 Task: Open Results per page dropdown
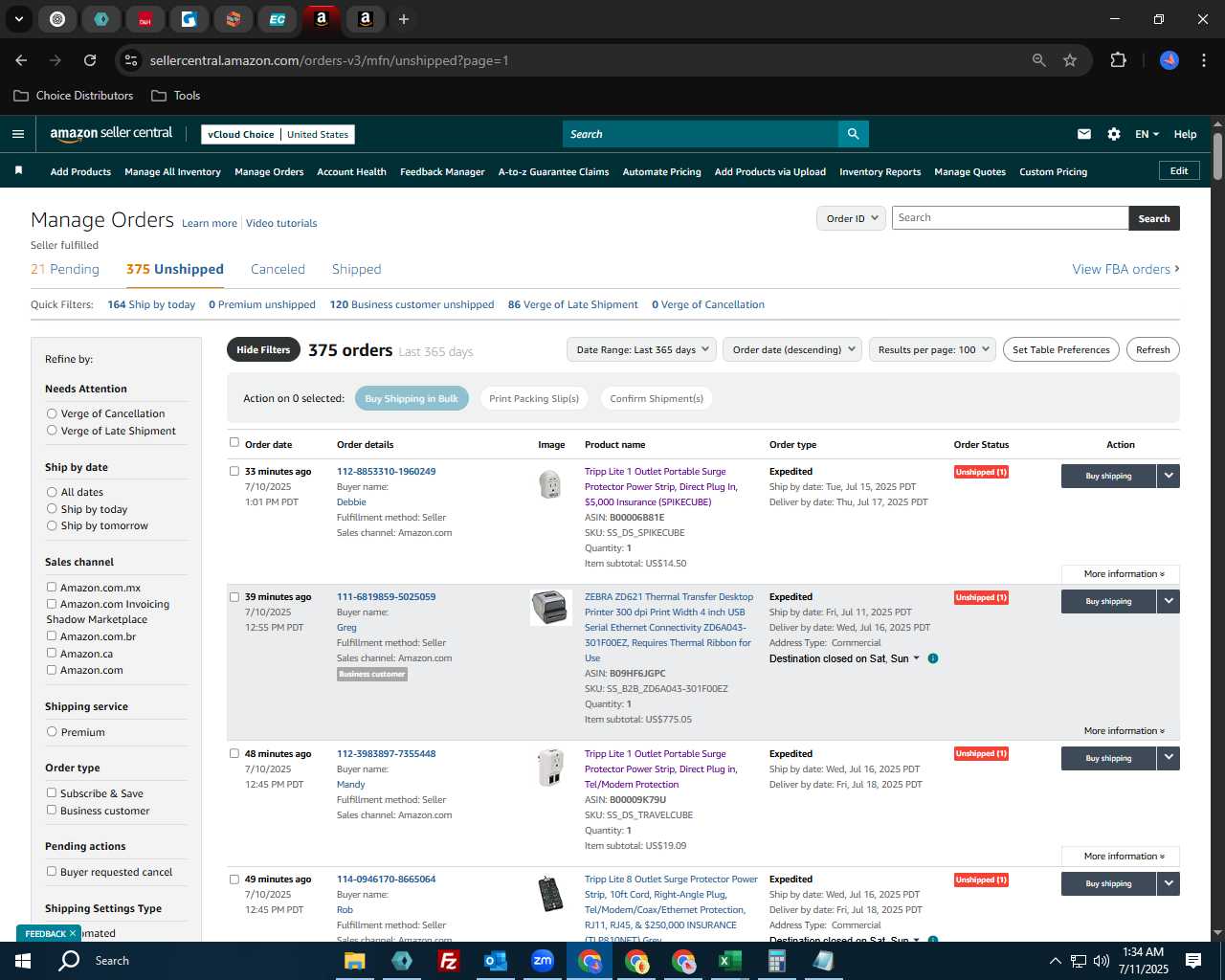(x=933, y=349)
